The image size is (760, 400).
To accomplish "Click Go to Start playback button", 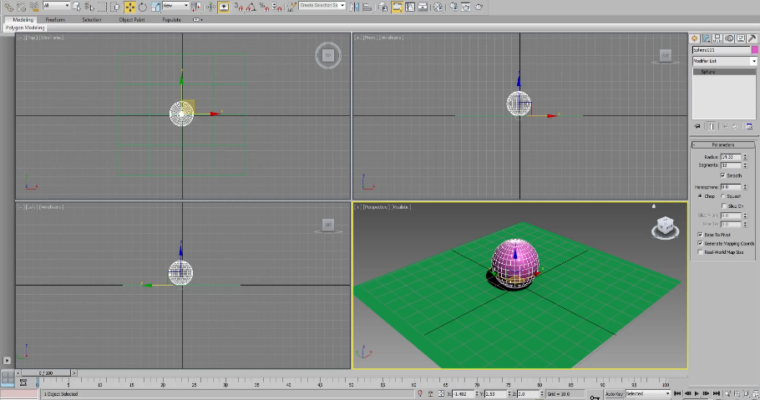I will tap(678, 394).
